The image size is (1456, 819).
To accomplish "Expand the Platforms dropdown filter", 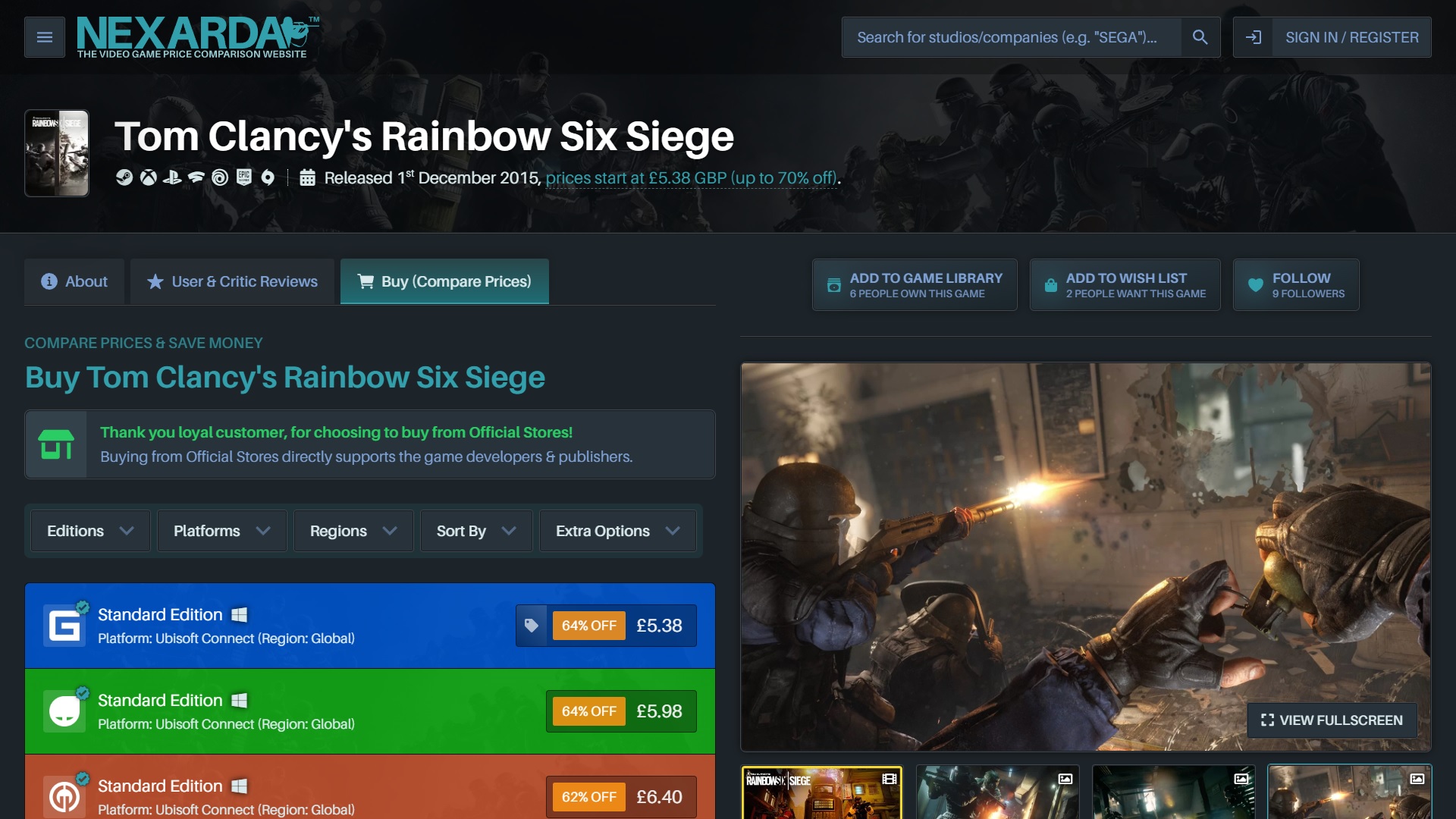I will [x=220, y=530].
